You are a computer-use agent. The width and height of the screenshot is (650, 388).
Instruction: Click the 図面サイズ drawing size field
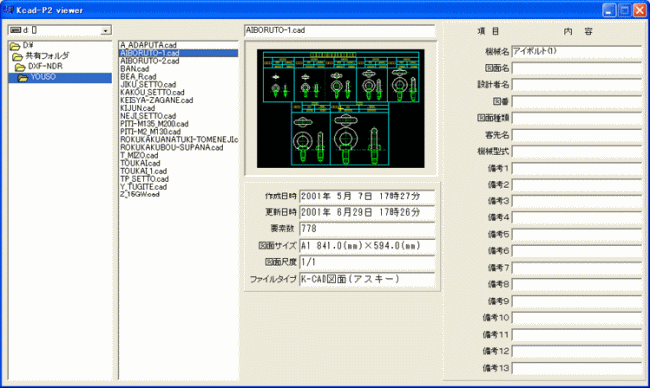coord(367,246)
